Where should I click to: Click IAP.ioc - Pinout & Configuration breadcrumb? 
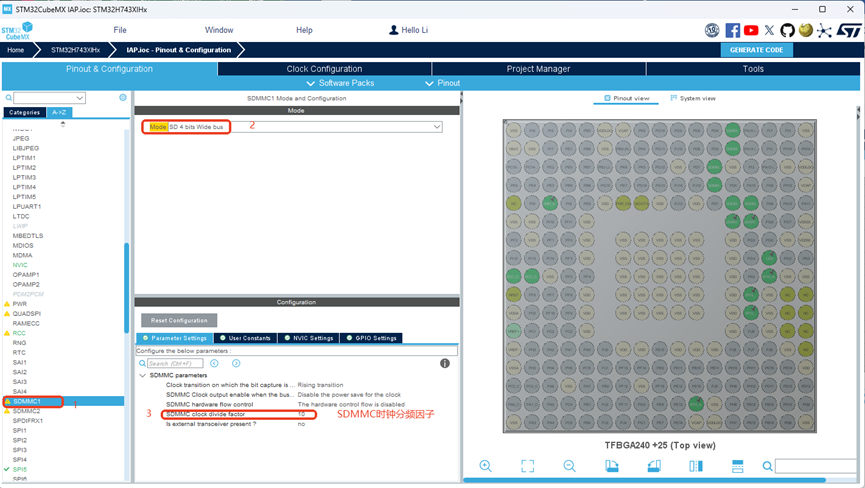(179, 50)
